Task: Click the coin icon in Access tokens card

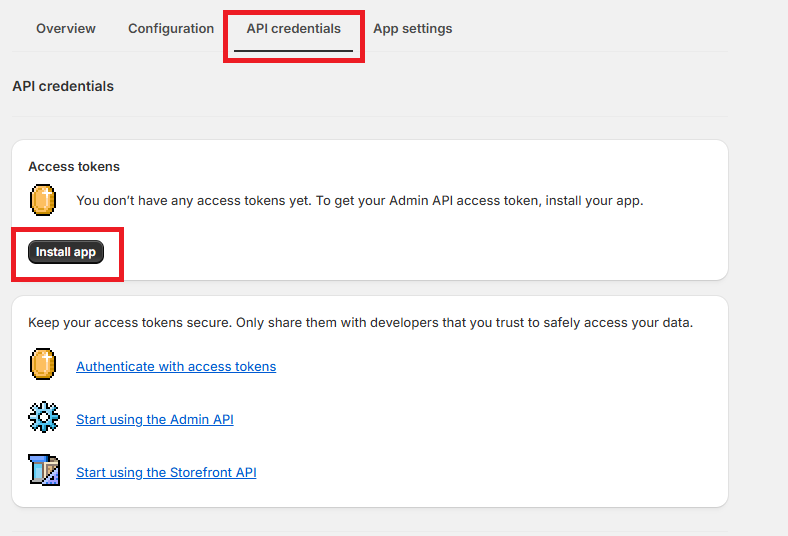Action: 43,200
